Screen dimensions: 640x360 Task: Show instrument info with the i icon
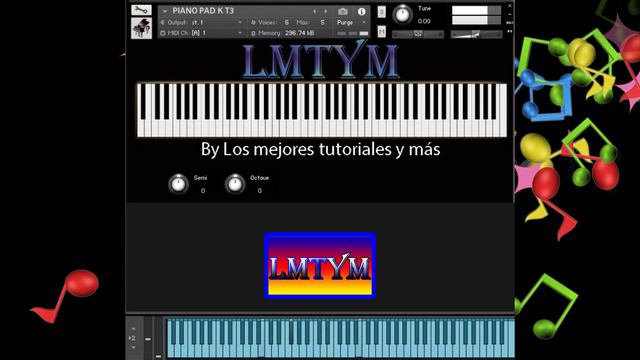pos(362,11)
